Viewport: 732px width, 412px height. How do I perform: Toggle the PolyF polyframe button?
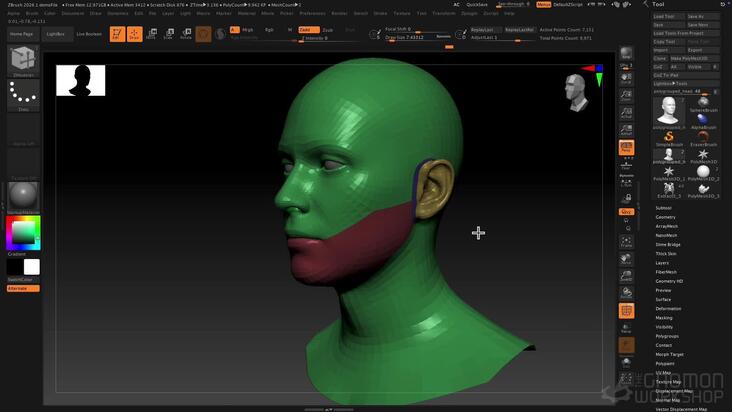(626, 311)
